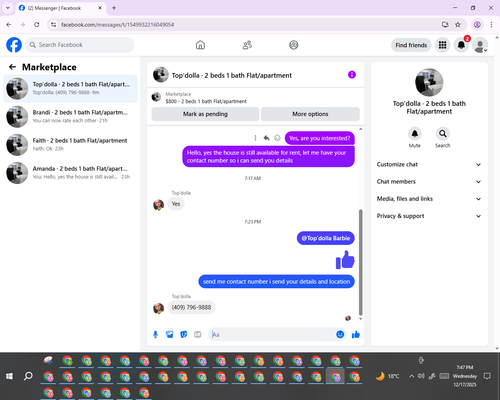Click the phone number message (409) 796-9888

191,307
